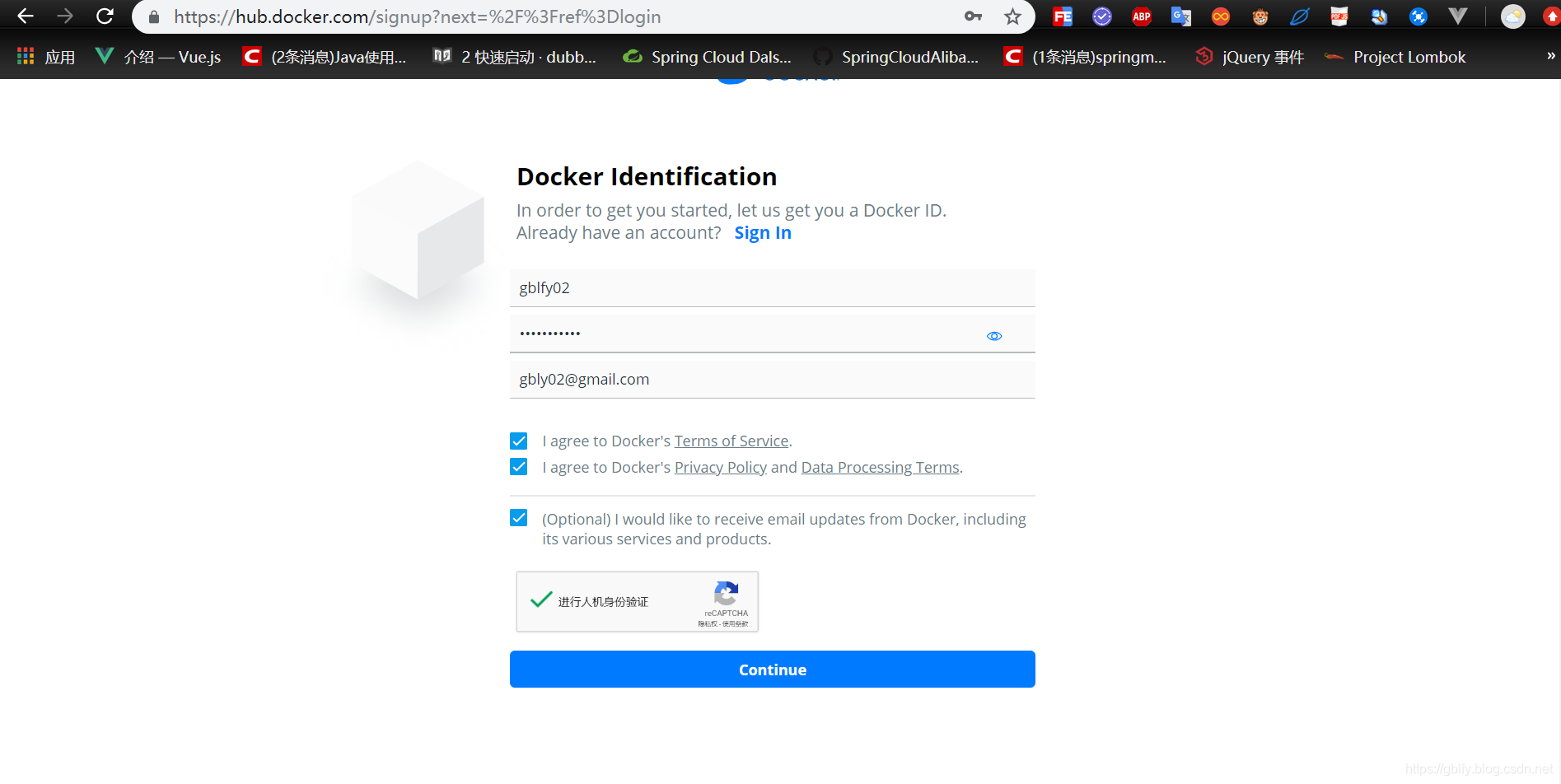
Task: Open the Project Lombok bookmark
Action: click(1395, 57)
